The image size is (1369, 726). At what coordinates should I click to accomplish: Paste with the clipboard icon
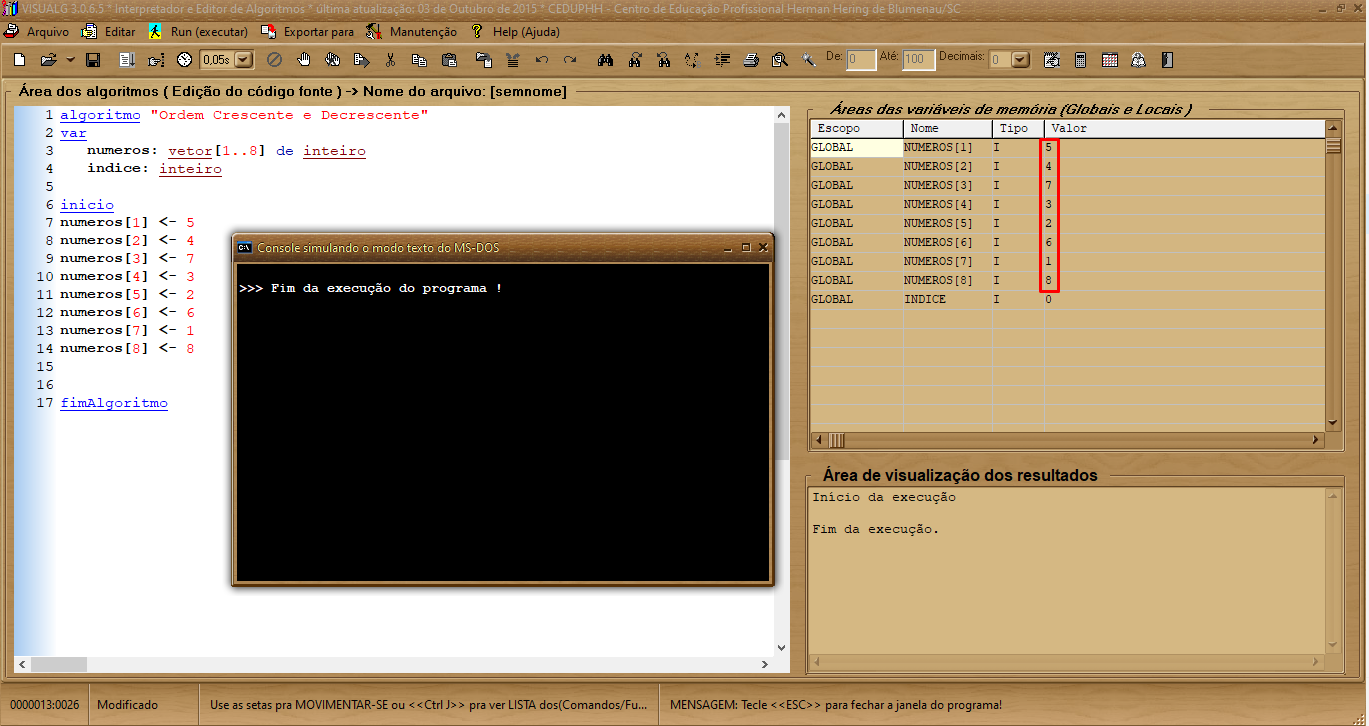tap(449, 60)
